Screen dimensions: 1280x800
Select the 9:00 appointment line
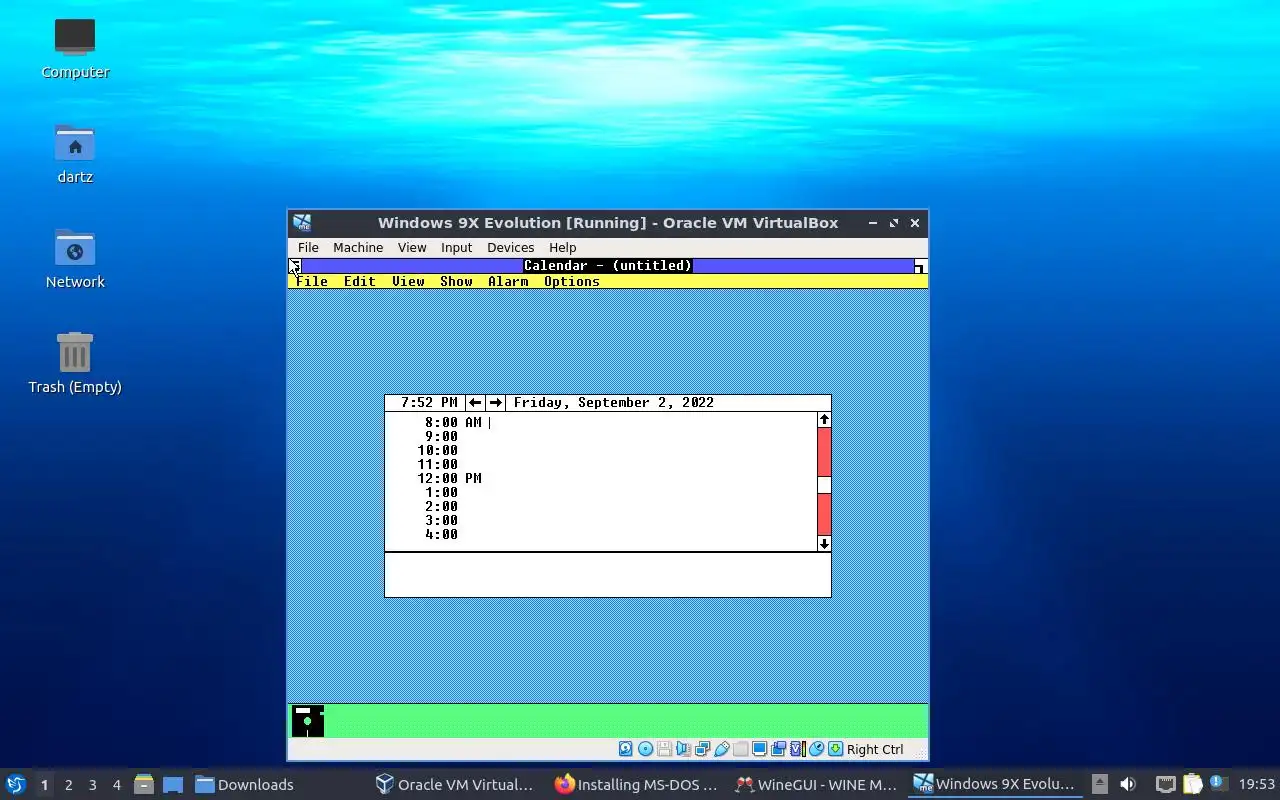point(601,436)
